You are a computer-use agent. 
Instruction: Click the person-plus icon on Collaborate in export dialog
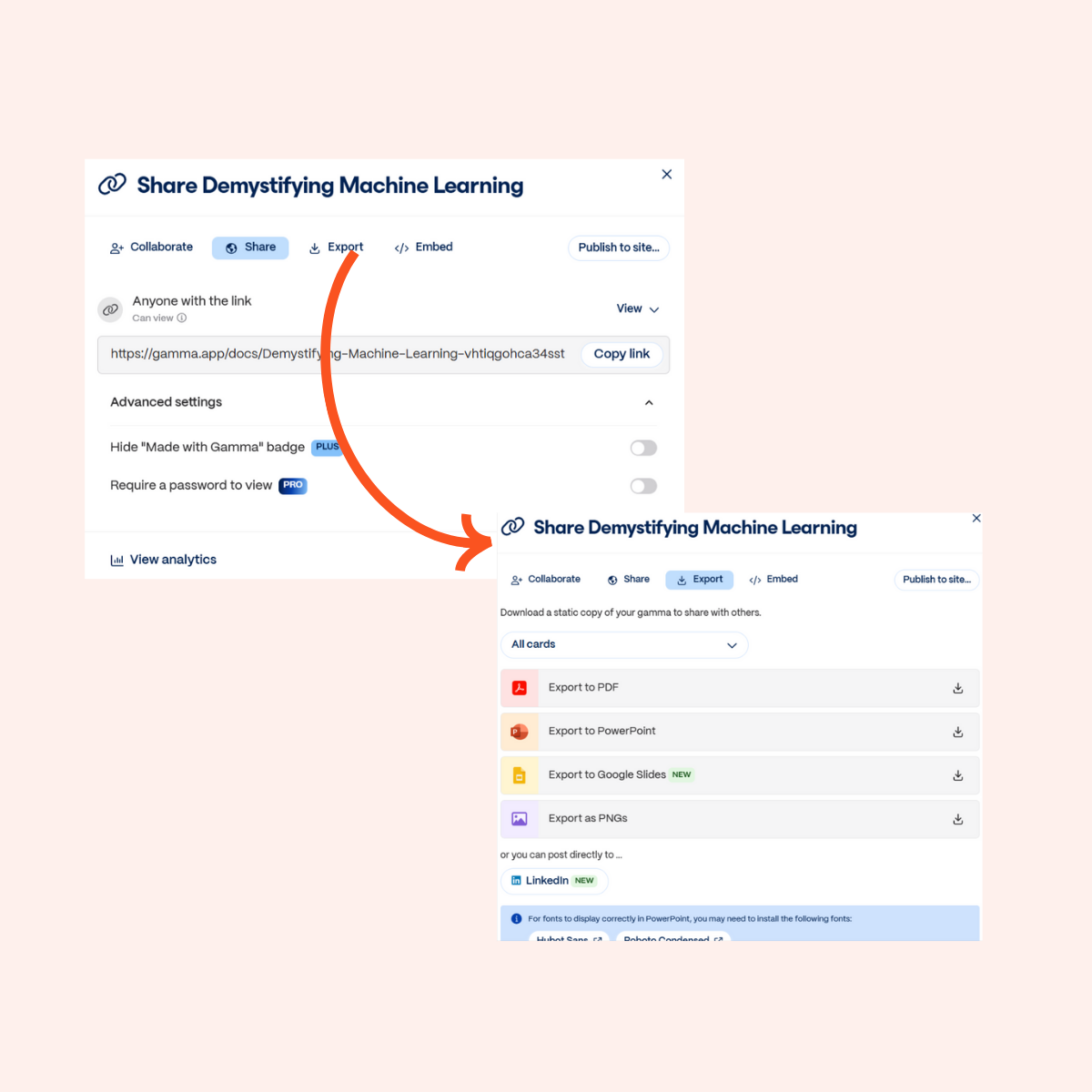tap(517, 581)
